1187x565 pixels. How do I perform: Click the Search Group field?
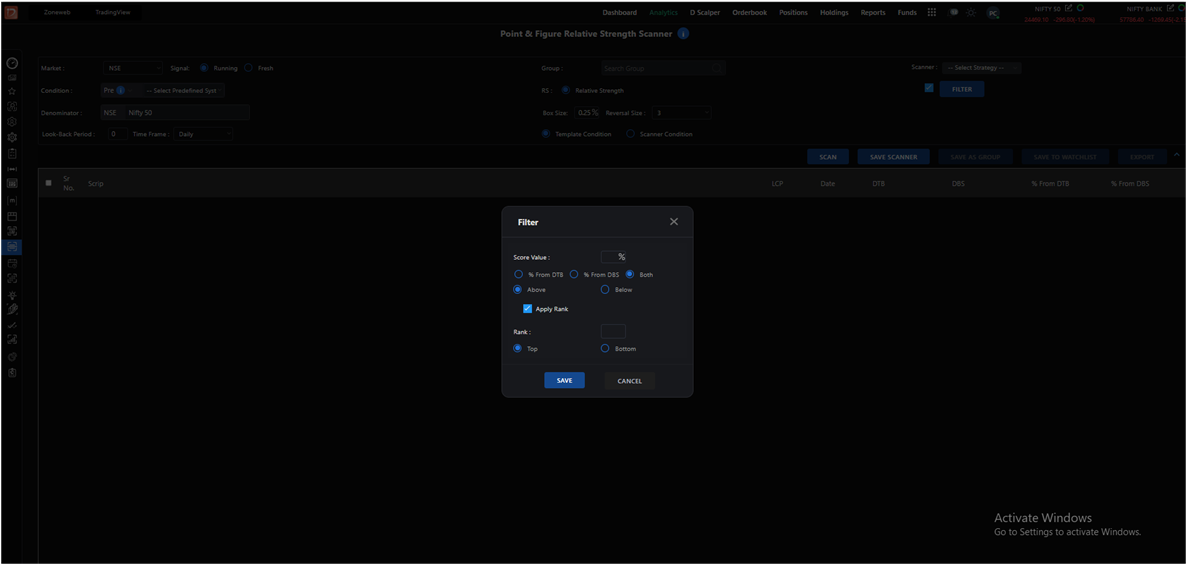click(664, 68)
